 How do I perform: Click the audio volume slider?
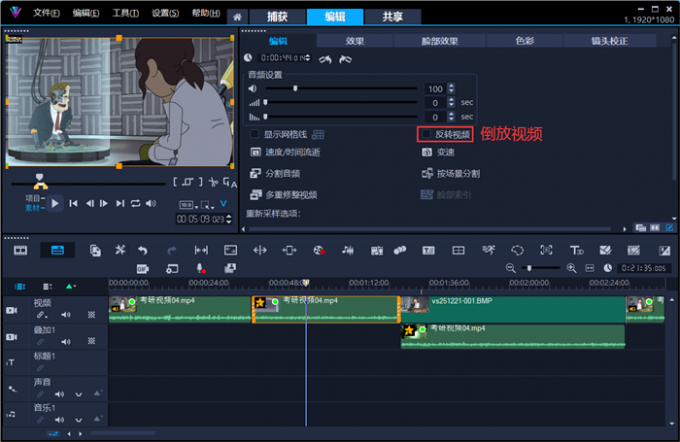295,89
